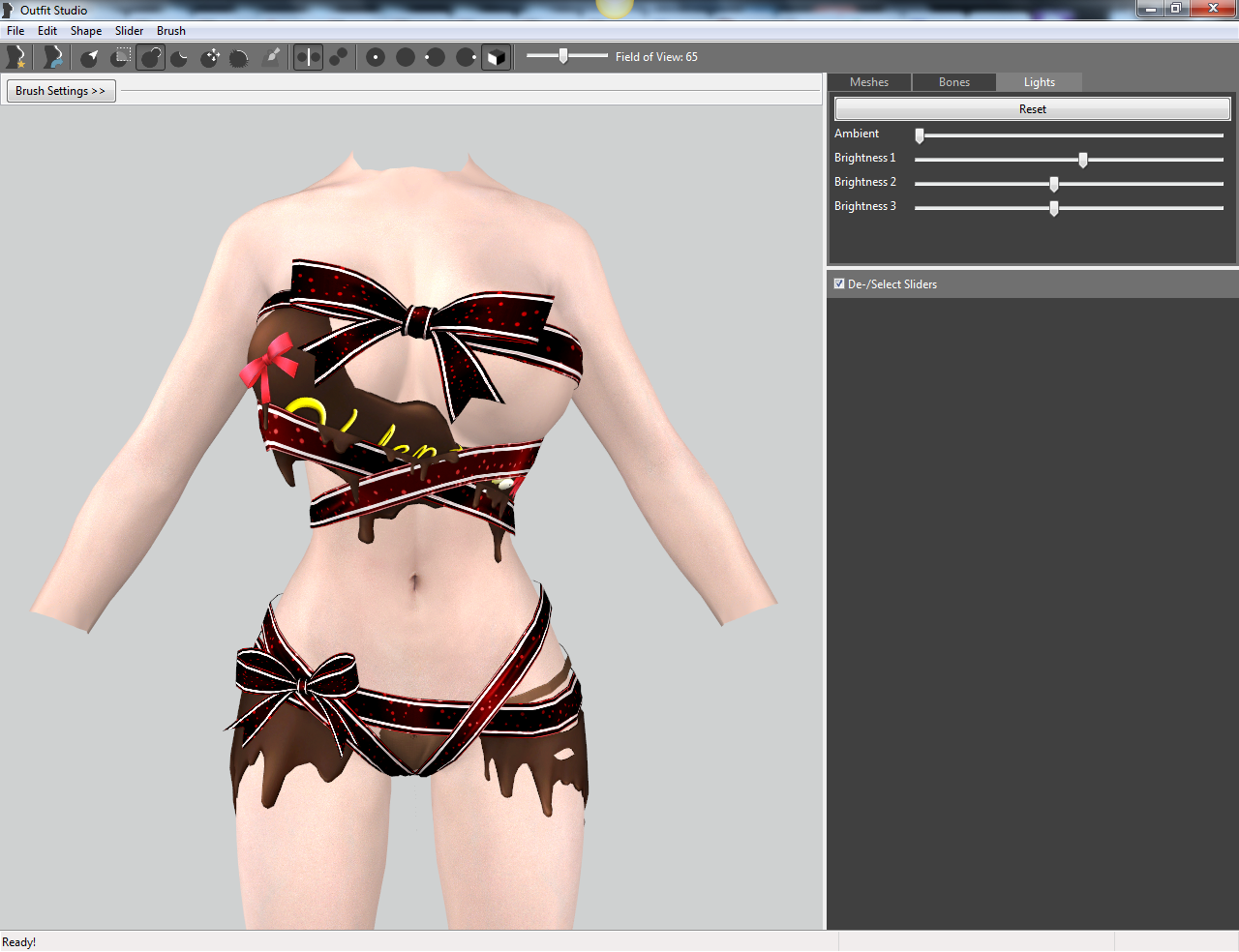The width and height of the screenshot is (1239, 952).
Task: Select the Mask brush icon
Action: [x=121, y=57]
